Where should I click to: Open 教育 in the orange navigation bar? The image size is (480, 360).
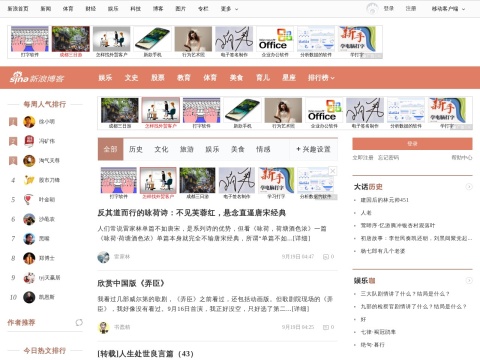pyautogui.click(x=184, y=78)
